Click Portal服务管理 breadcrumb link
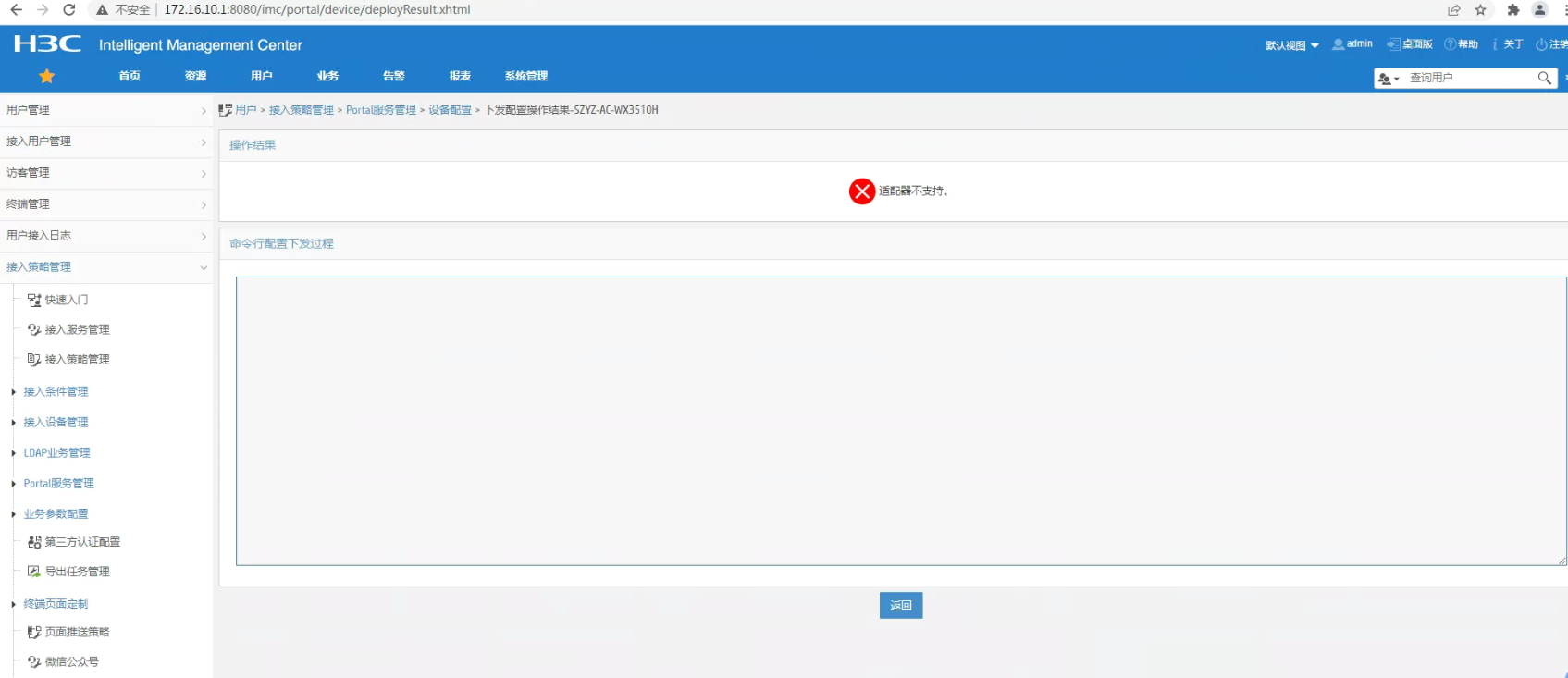Viewport: 1568px width, 678px height. point(381,110)
